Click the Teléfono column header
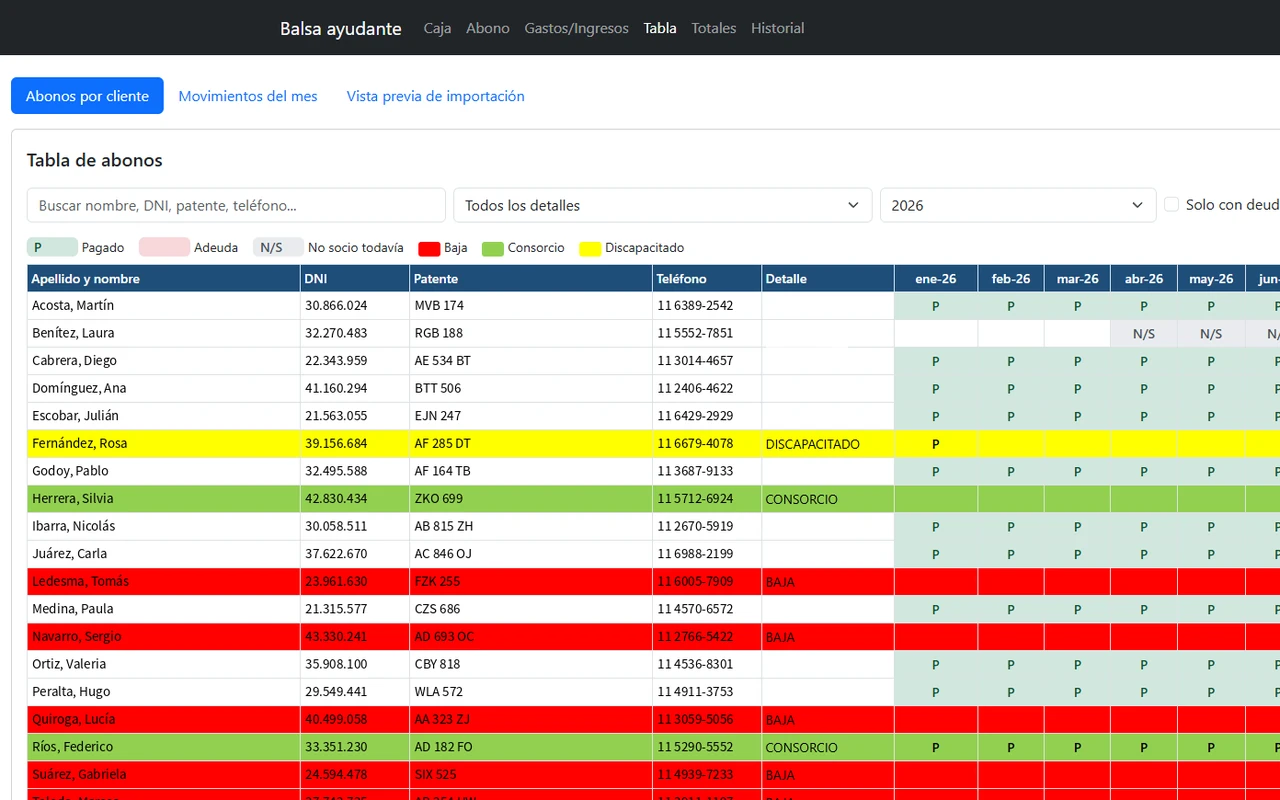Image resolution: width=1280 pixels, height=800 pixels. pos(707,278)
